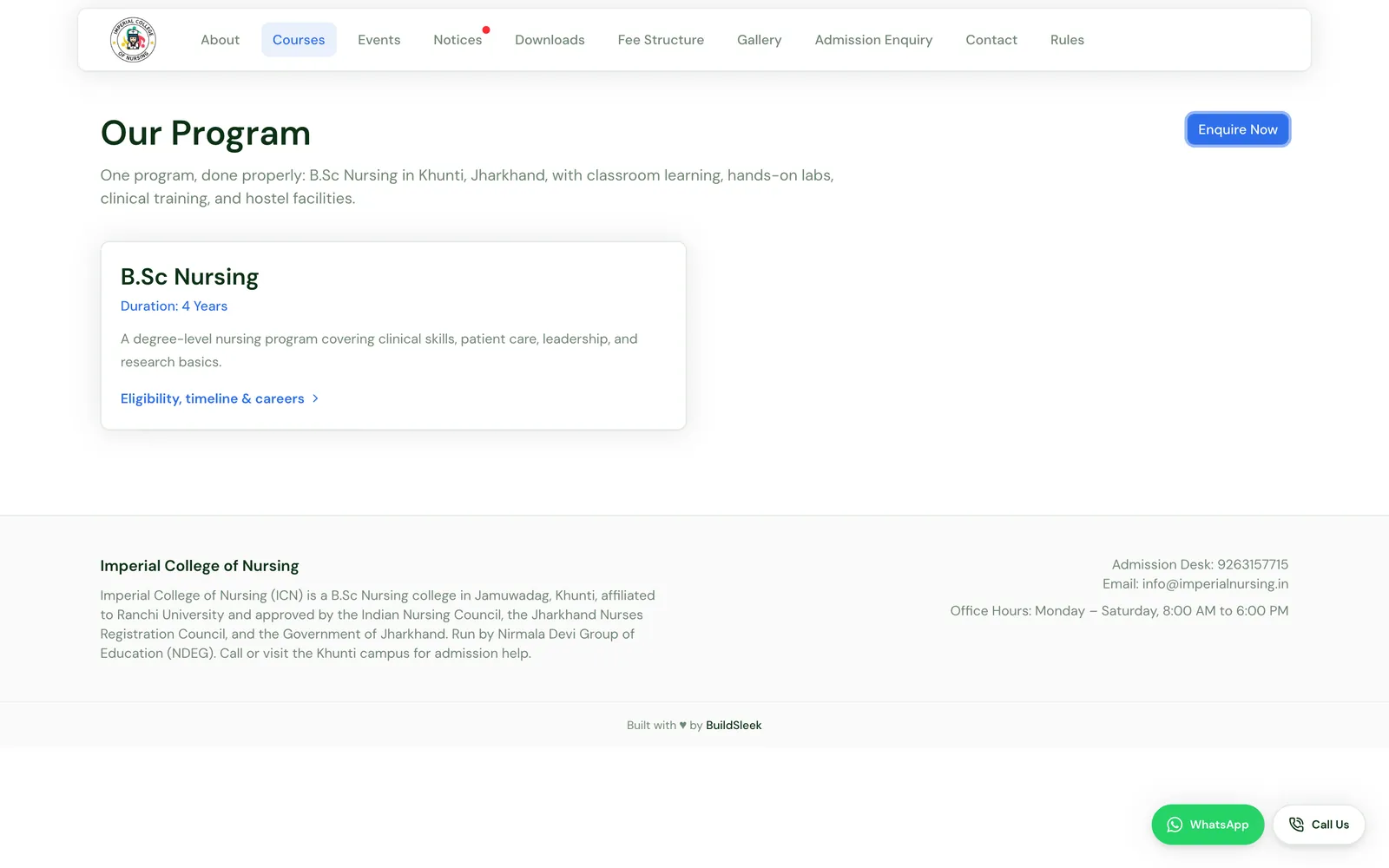Open the Contact page
This screenshot has height=868, width=1389.
click(x=991, y=40)
